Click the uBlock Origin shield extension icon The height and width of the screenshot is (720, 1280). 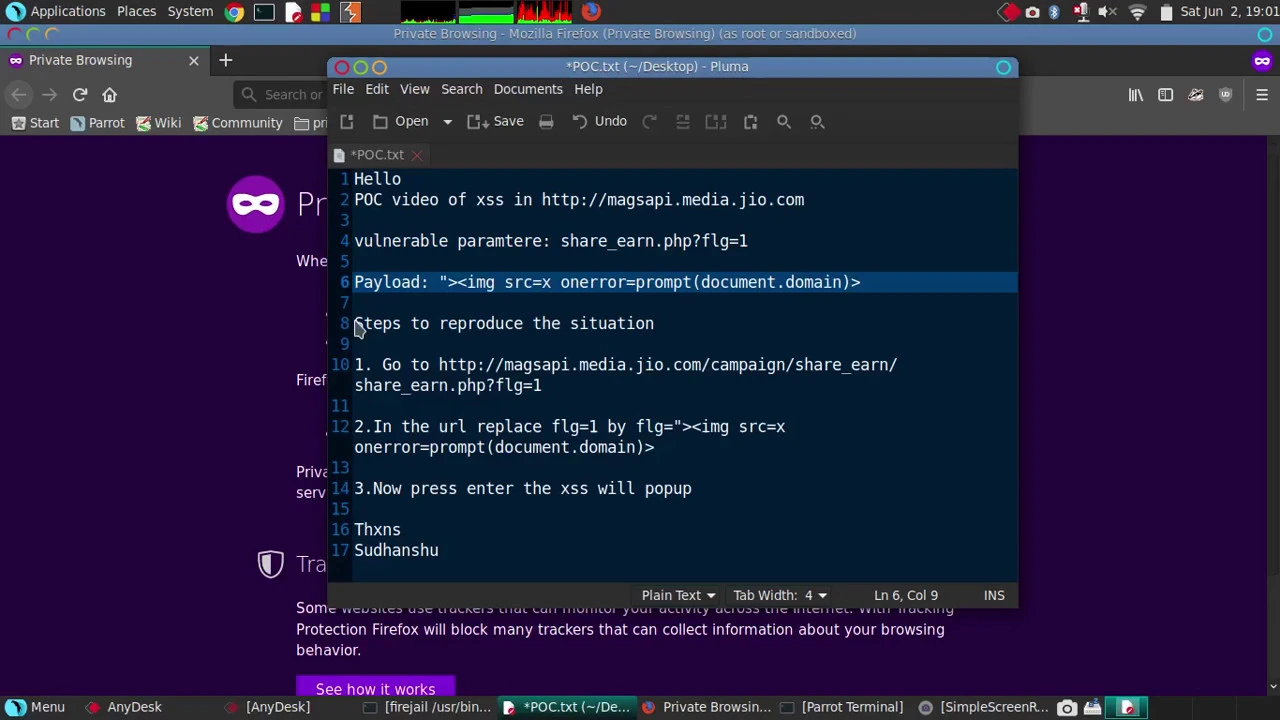[1225, 95]
